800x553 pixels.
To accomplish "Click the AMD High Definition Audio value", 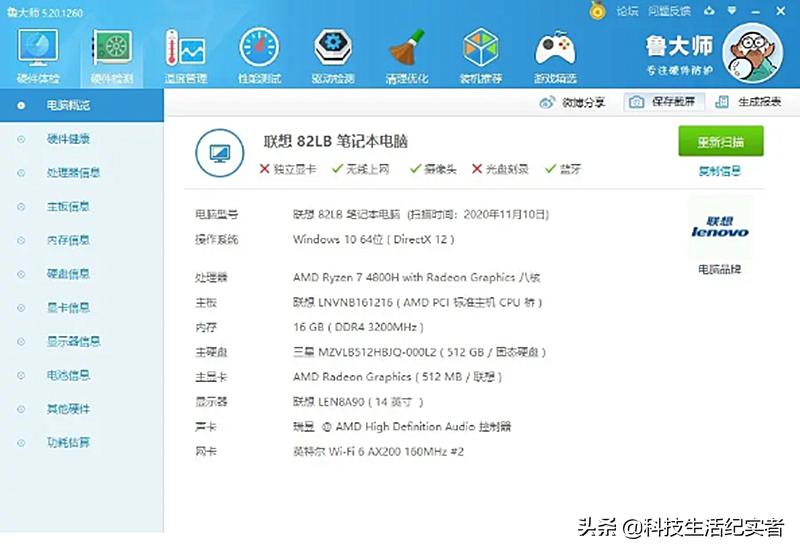I will coord(402,426).
